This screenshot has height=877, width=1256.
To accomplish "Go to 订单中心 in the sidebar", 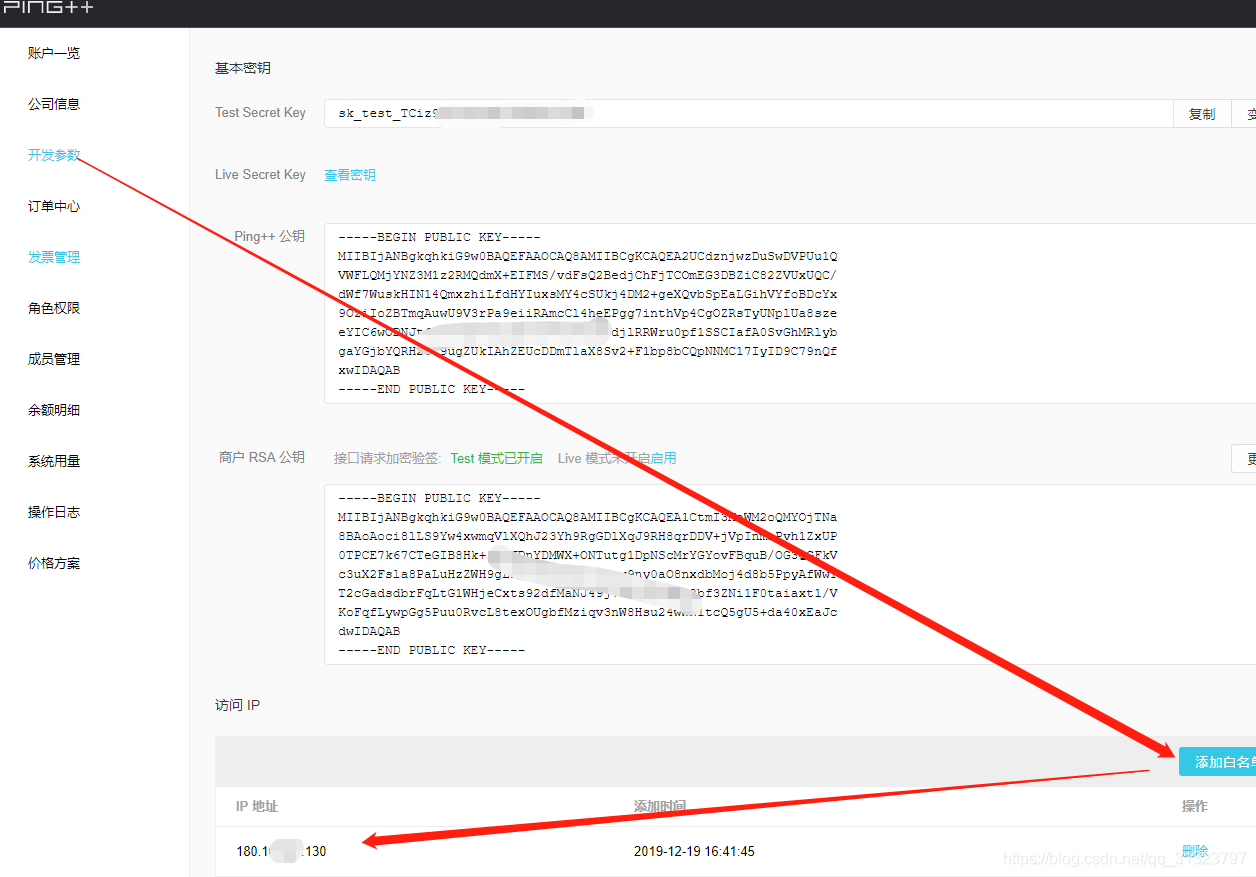I will (54, 206).
